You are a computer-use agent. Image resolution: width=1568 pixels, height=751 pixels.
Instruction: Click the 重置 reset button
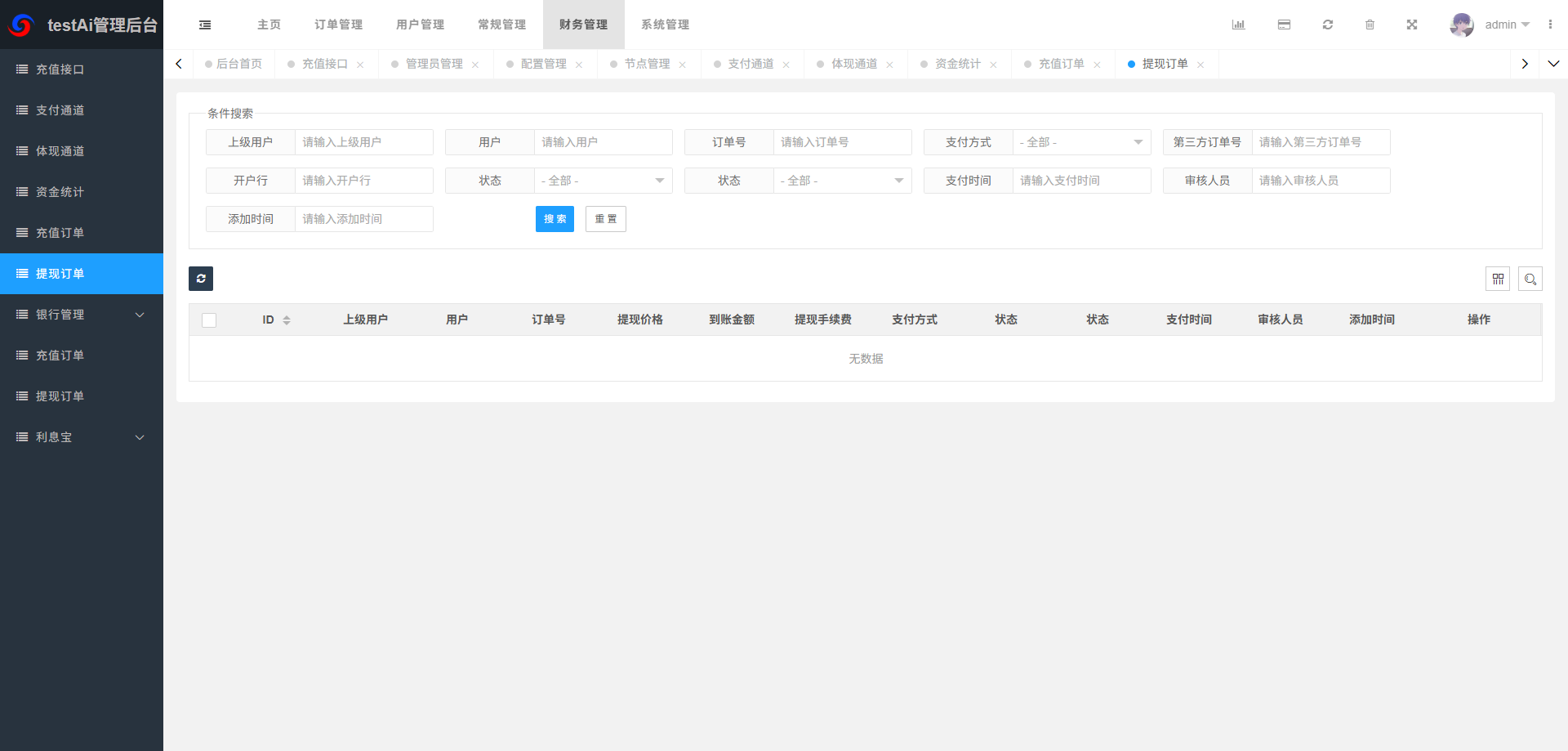tap(605, 218)
